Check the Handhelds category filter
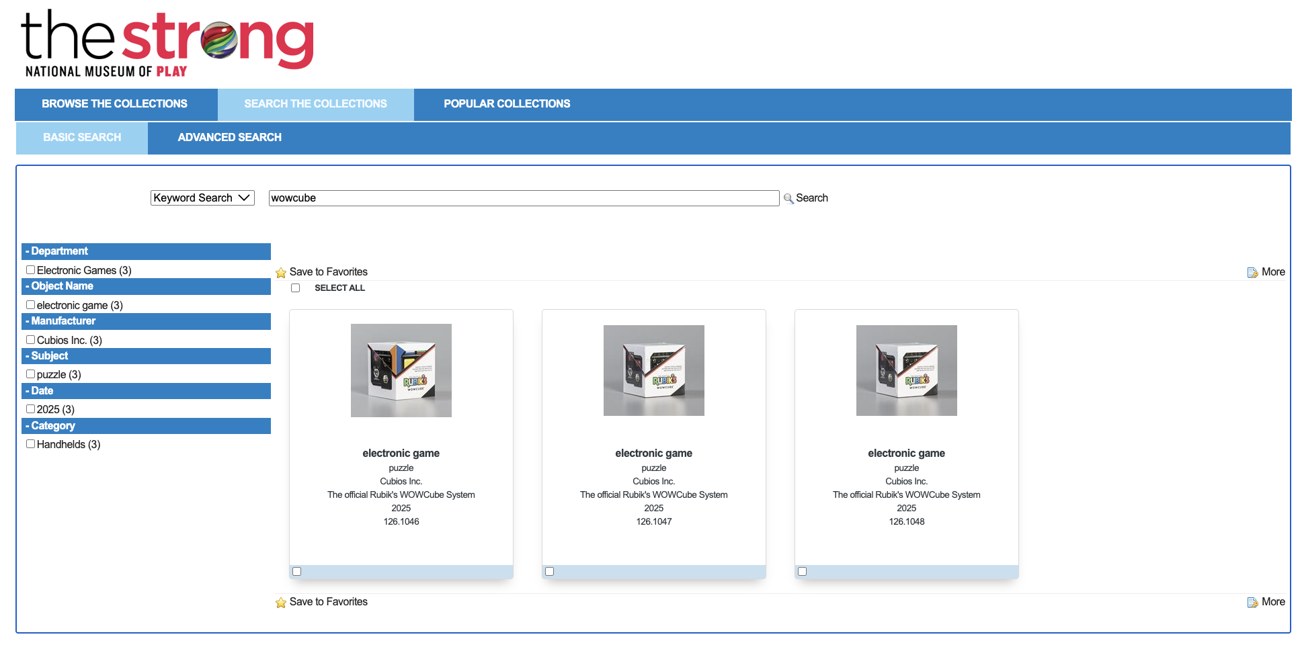The width and height of the screenshot is (1300, 649). pyautogui.click(x=30, y=444)
